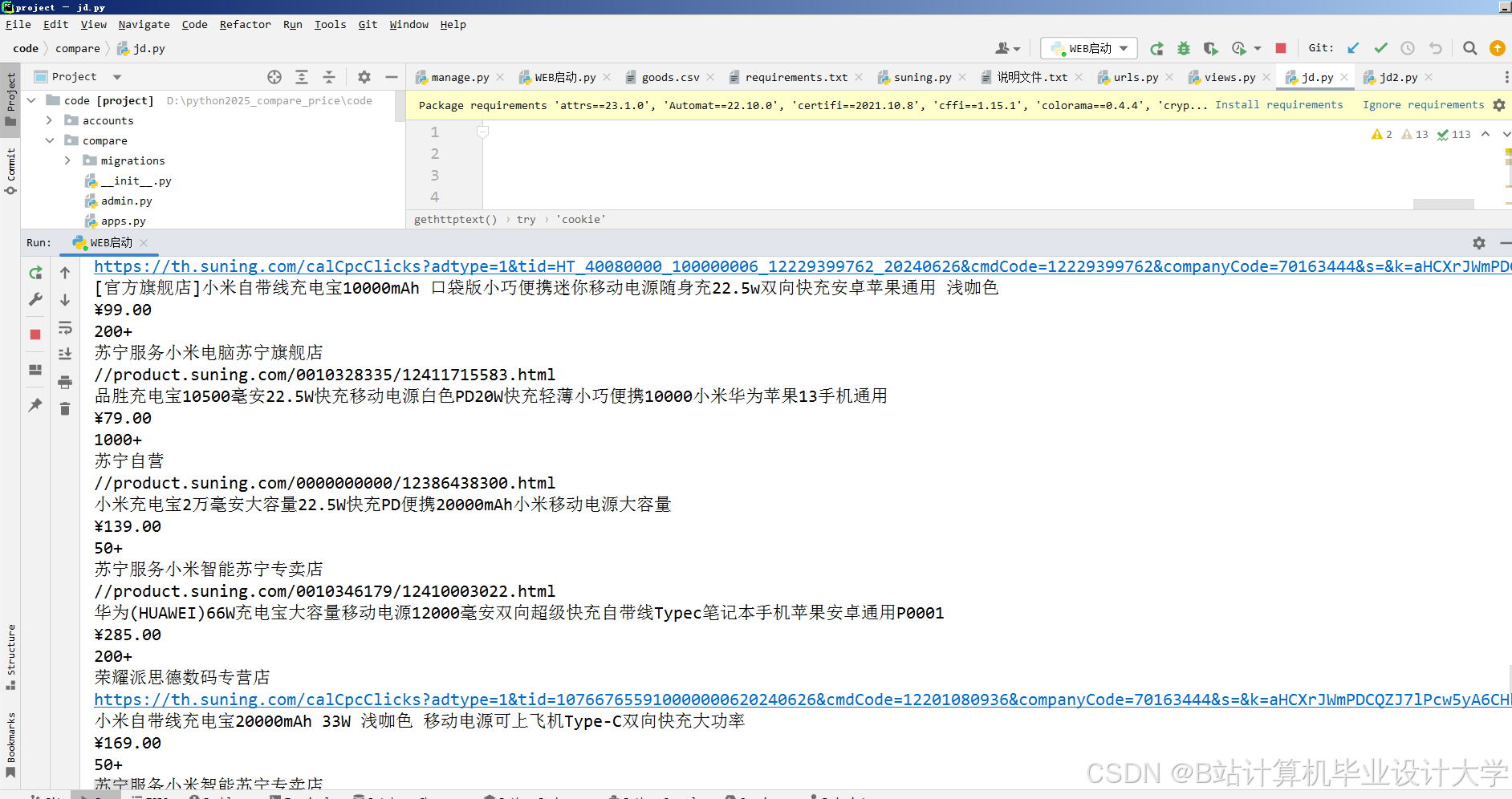Screen dimensions: 1512x799
Task: Clear all console output trash icon
Action: [65, 409]
